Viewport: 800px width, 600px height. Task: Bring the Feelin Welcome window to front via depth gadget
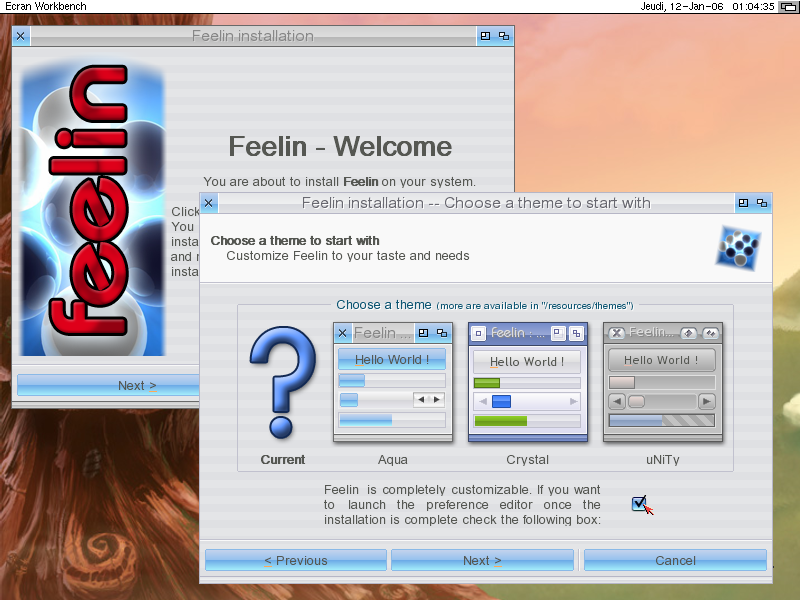point(504,36)
